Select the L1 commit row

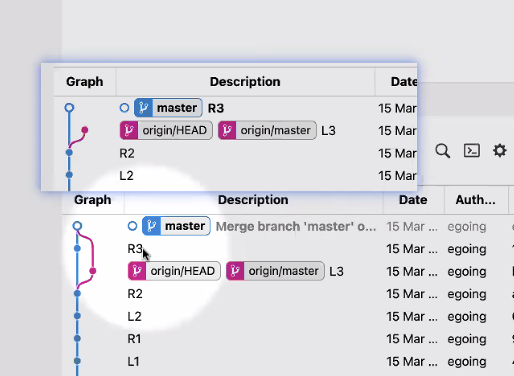288,361
